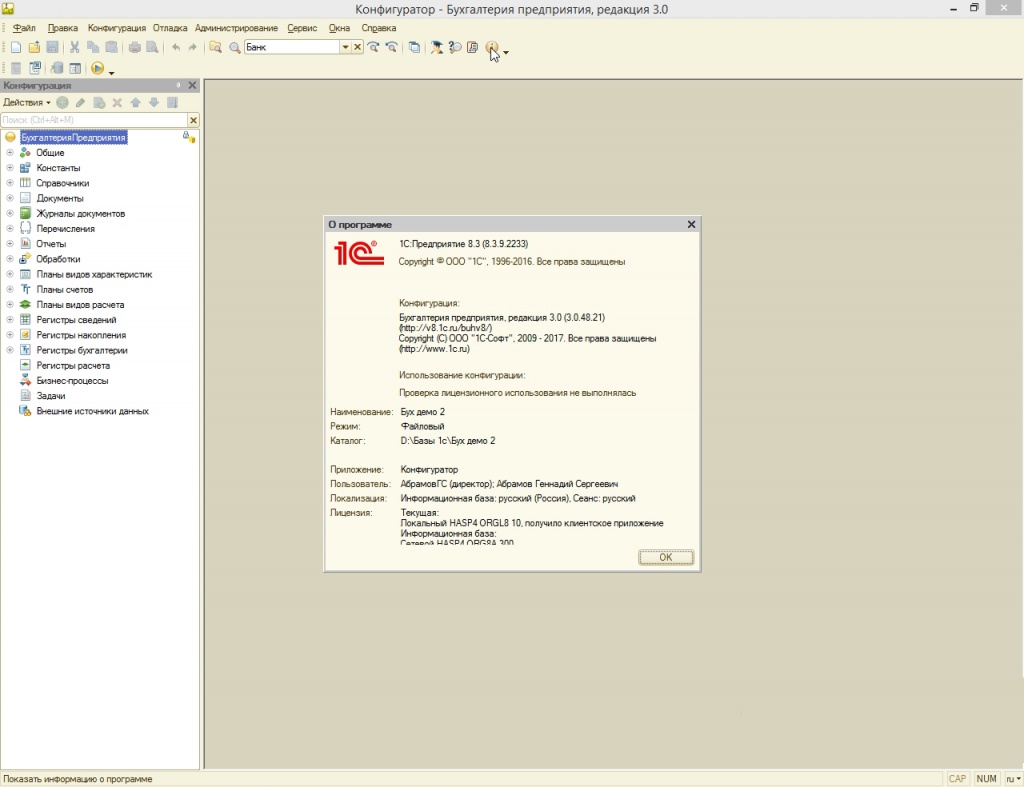
Task: Click the Find previous icon
Action: (x=391, y=48)
